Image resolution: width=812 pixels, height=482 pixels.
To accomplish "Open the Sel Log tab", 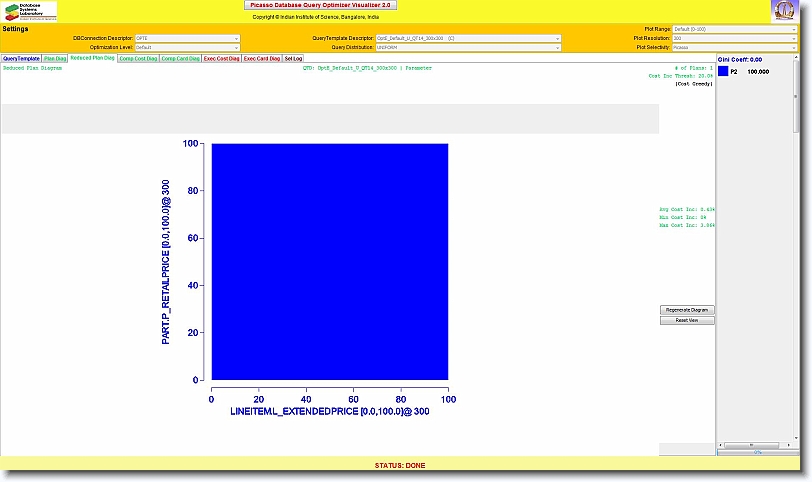I will (x=293, y=59).
